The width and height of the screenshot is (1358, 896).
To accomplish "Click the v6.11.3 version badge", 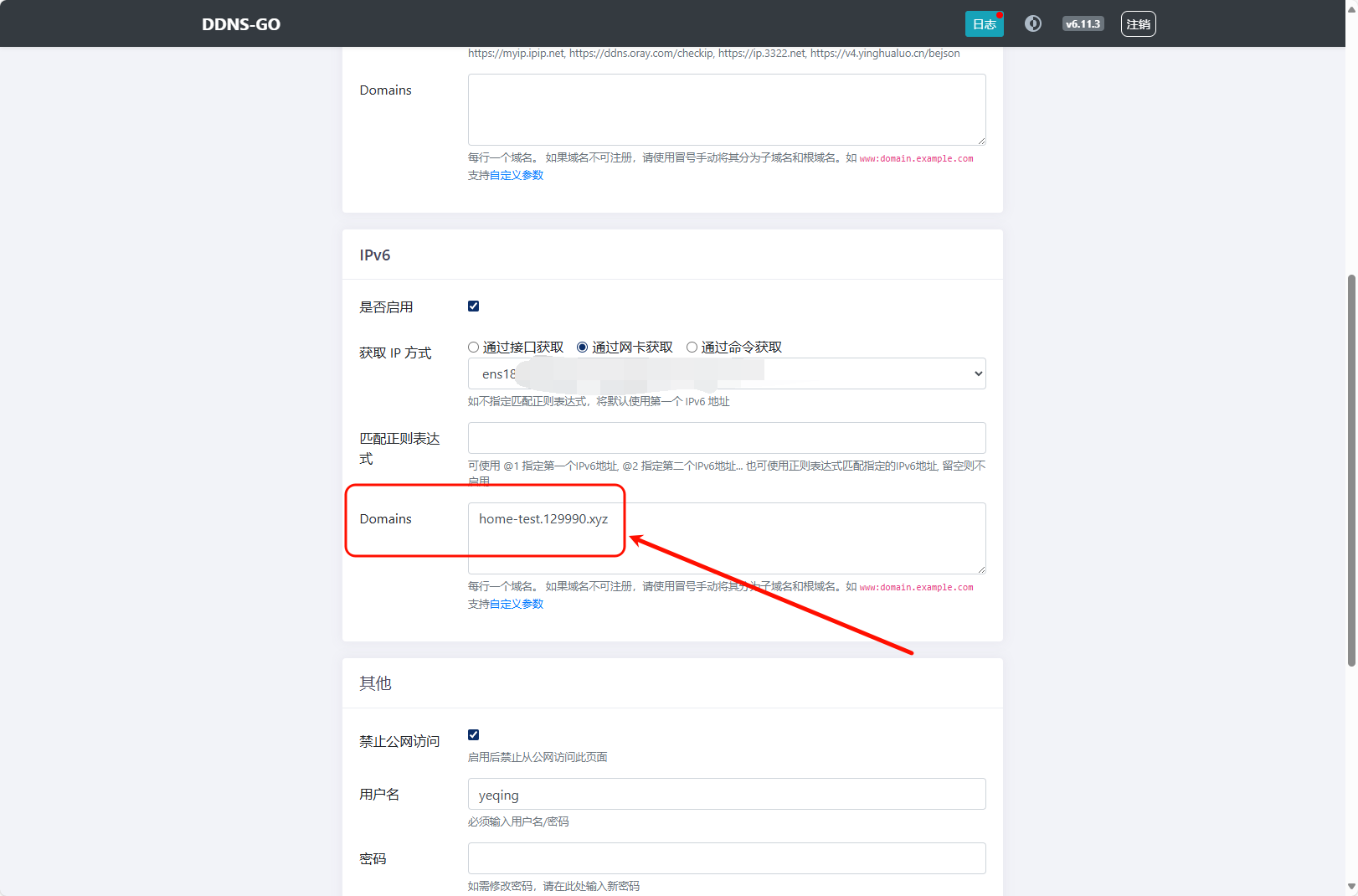I will coord(1083,24).
